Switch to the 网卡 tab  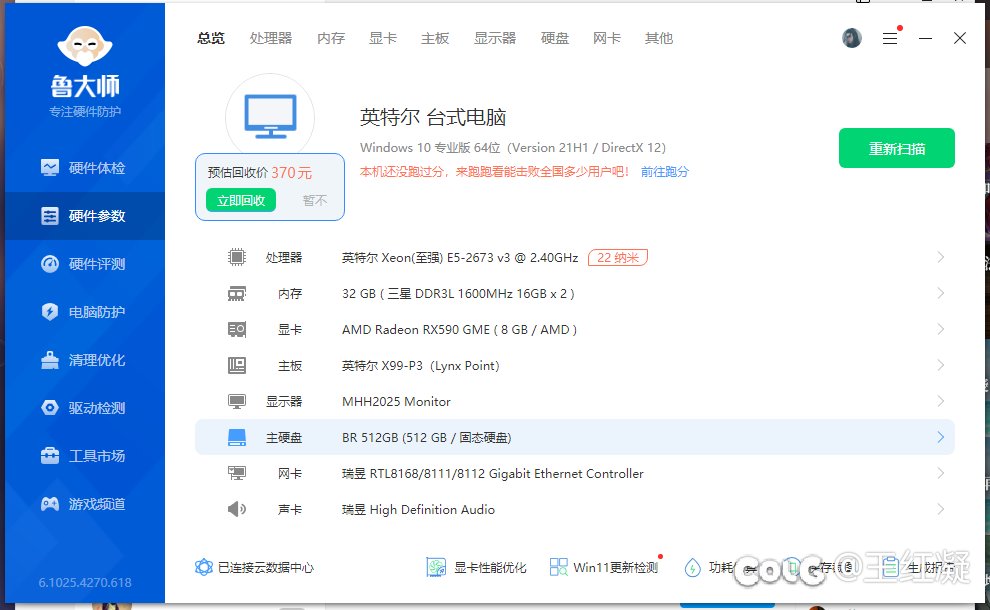click(607, 39)
